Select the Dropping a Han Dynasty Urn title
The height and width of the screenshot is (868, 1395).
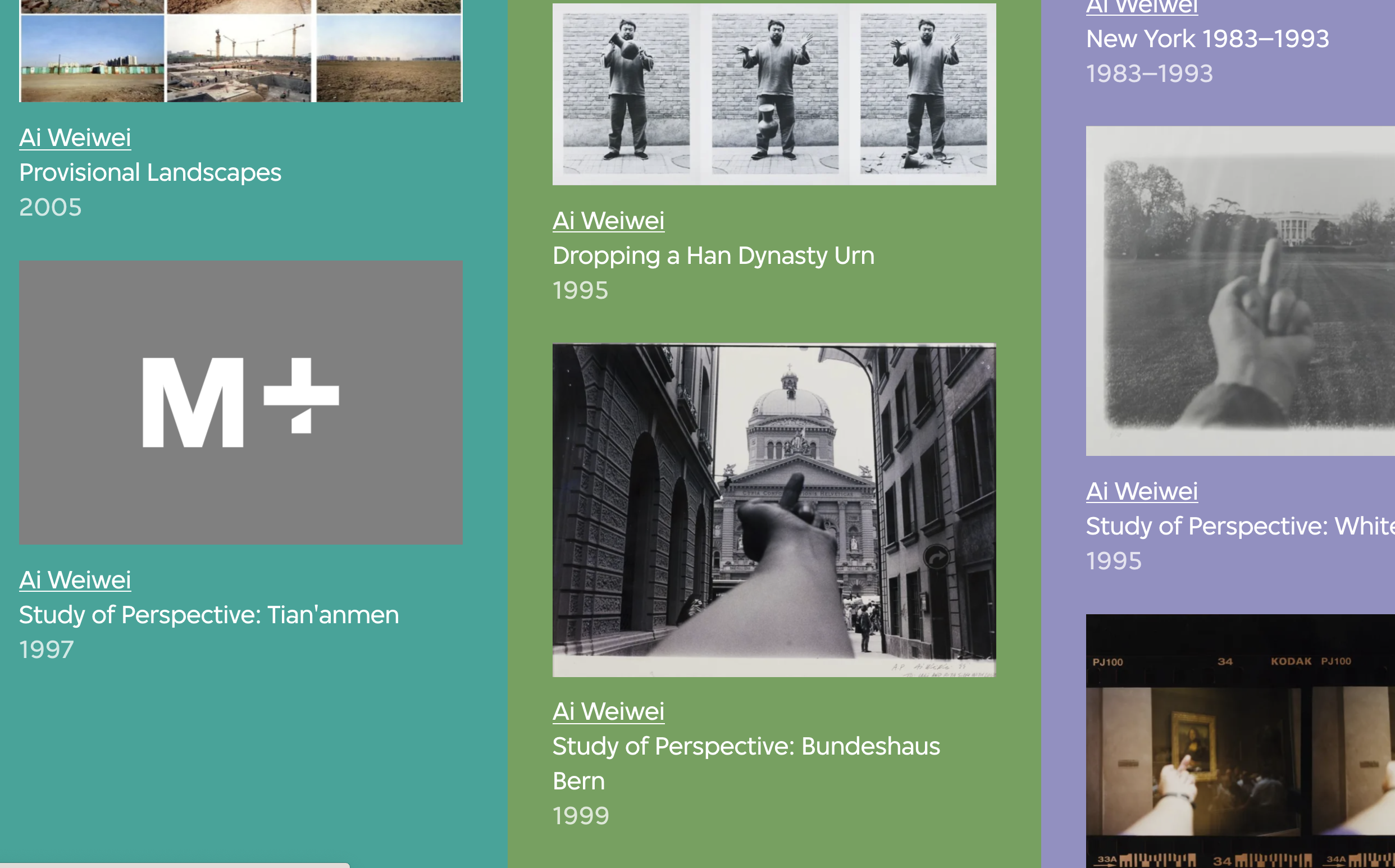(x=714, y=255)
